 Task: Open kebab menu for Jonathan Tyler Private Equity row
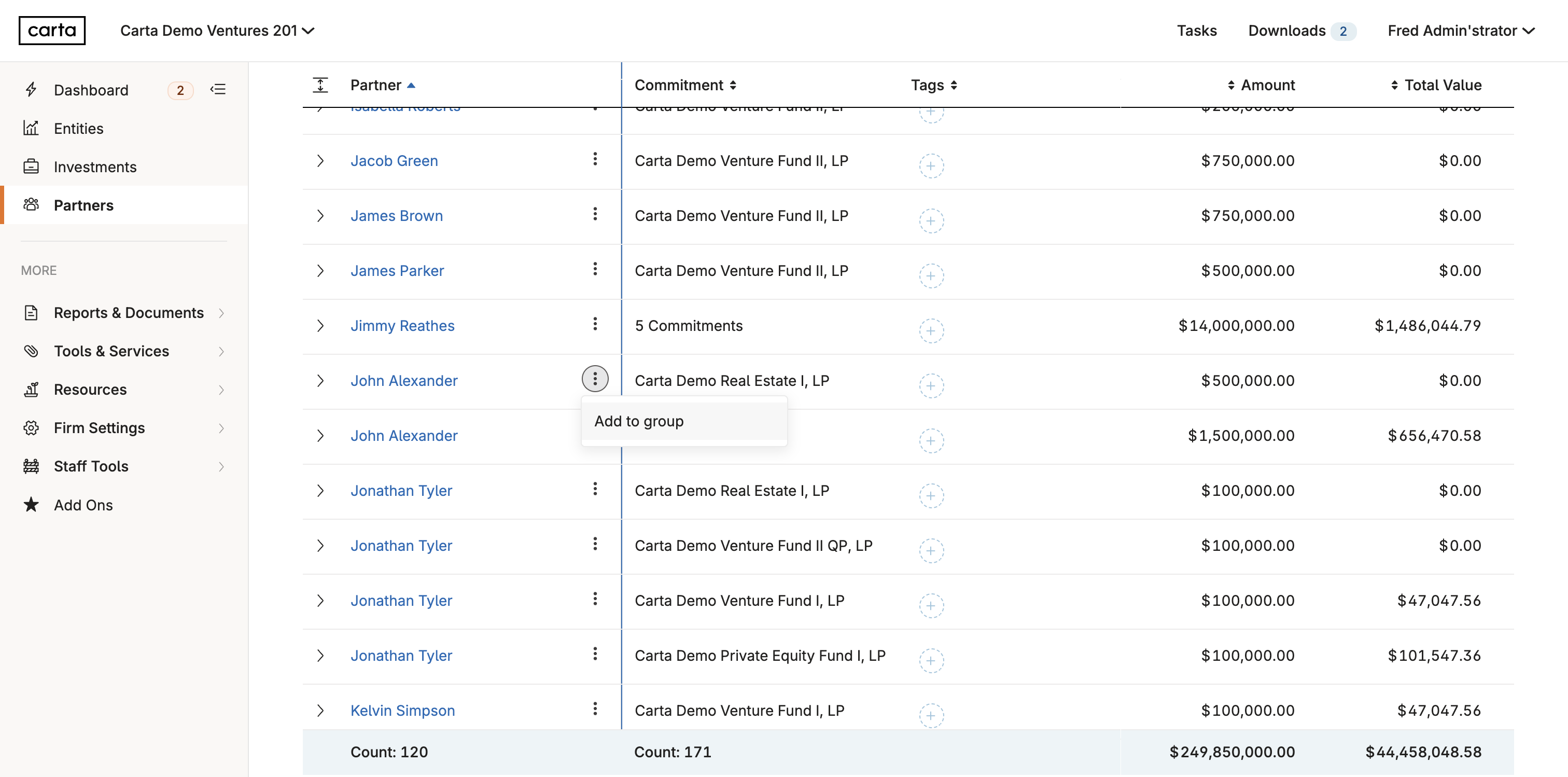click(595, 654)
